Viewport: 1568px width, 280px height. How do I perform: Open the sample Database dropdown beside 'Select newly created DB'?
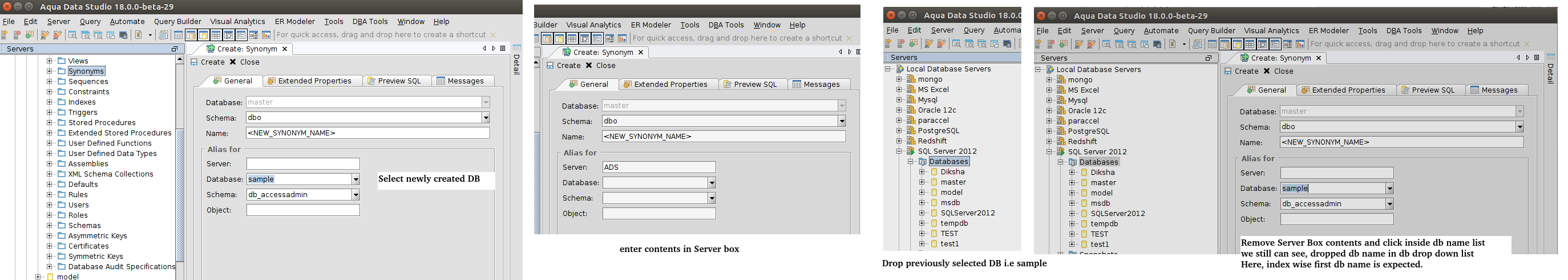(355, 179)
